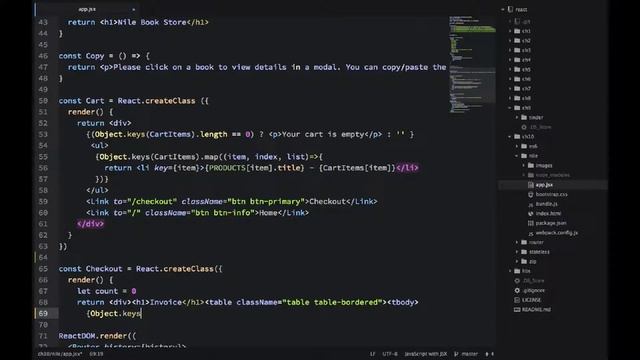Click the ch5 folder icon
The height and width of the screenshot is (360, 640).
[x=517, y=69]
